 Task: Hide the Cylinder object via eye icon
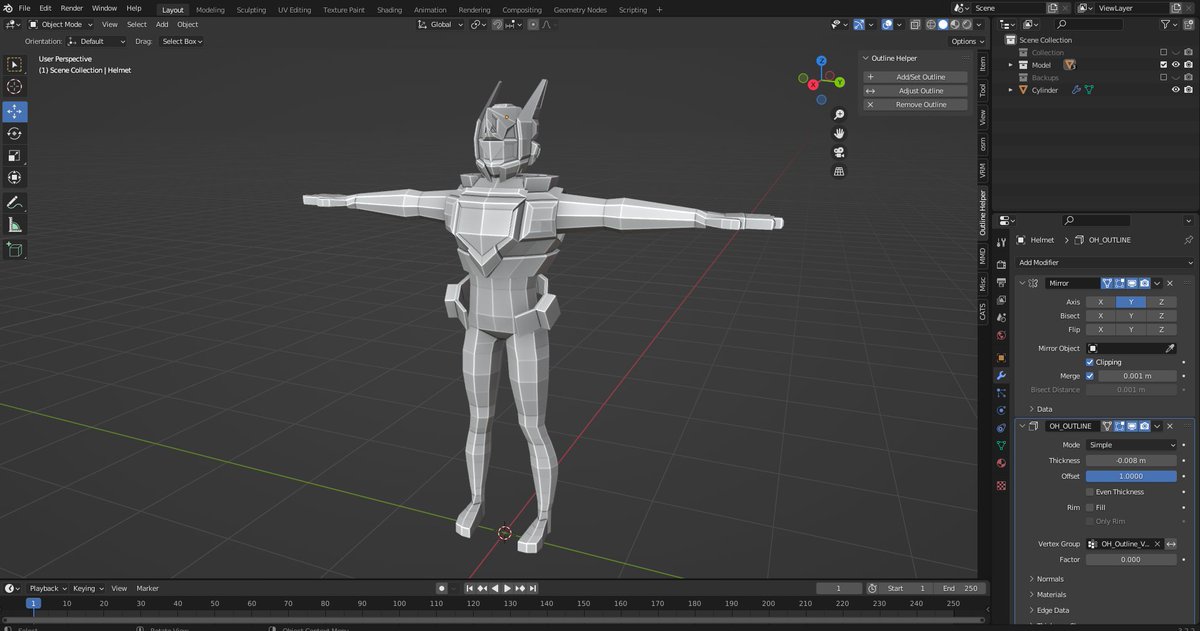click(x=1176, y=90)
